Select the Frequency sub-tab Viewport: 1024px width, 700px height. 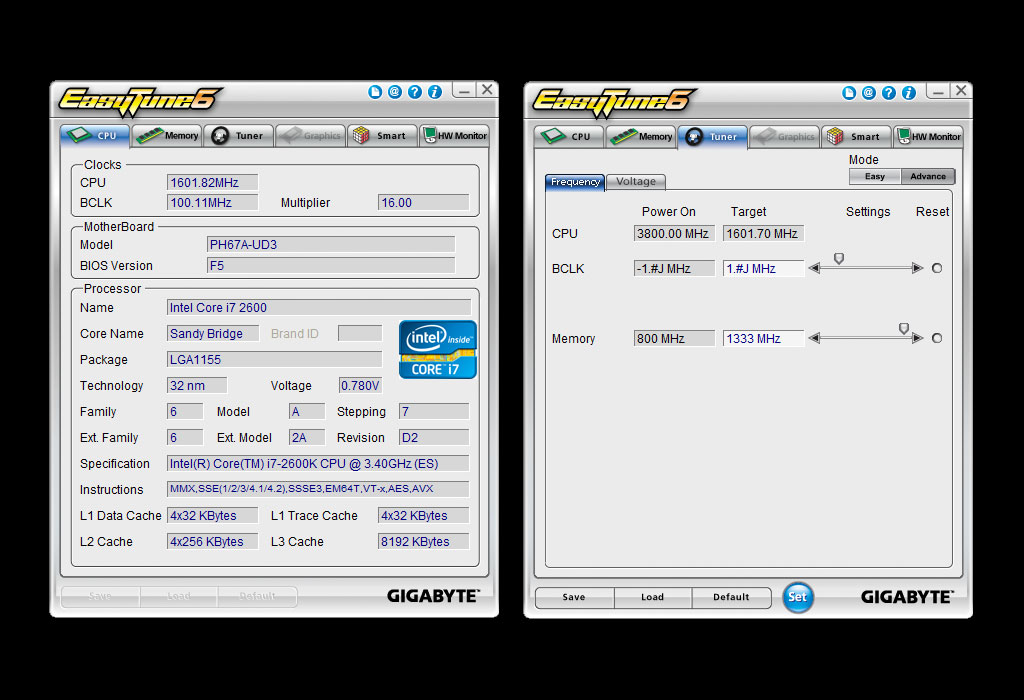pos(575,182)
